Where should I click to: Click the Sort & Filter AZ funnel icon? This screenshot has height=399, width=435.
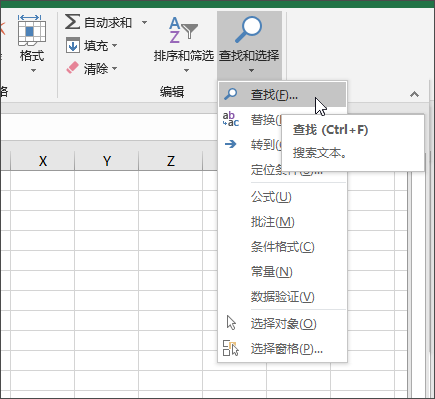(x=183, y=30)
